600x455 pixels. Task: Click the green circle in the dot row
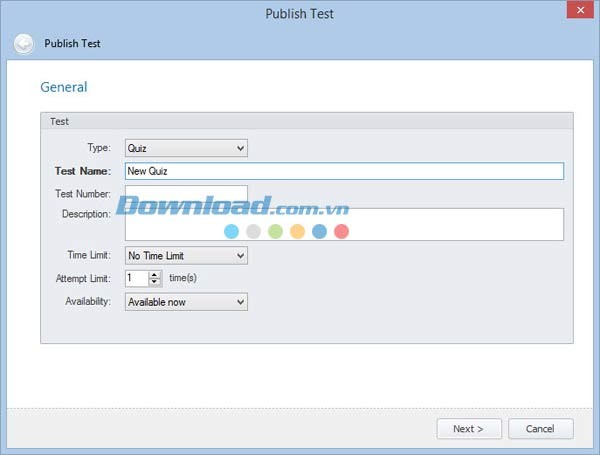(275, 232)
